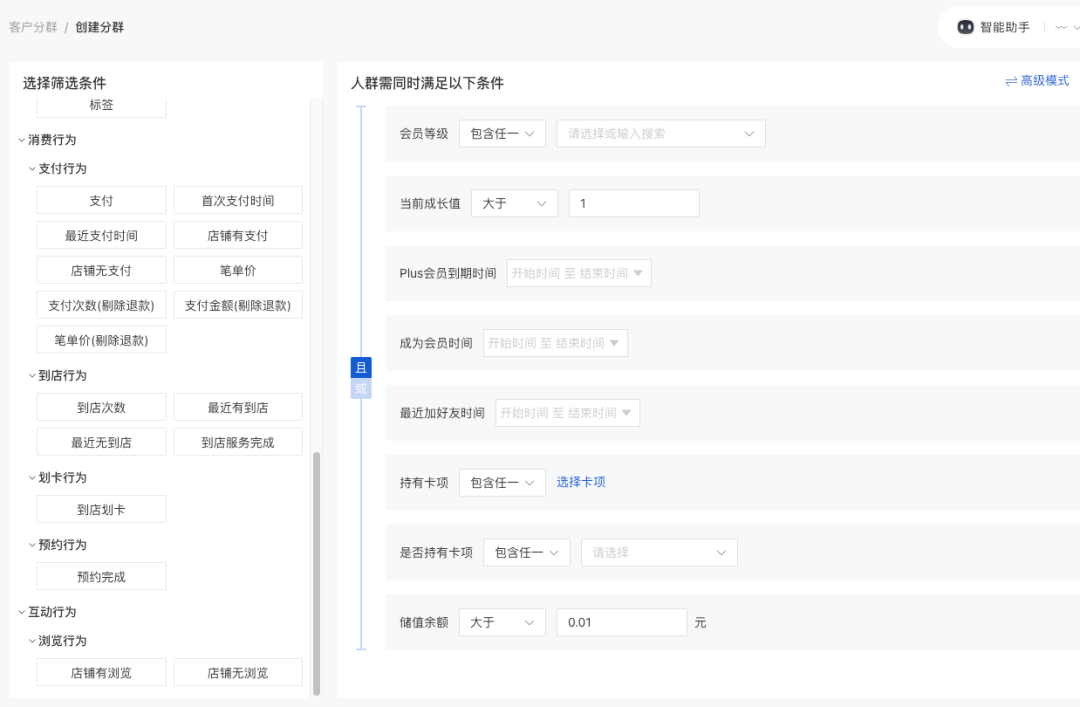Image resolution: width=1080 pixels, height=707 pixels.
Task: Open the 会员等级 包含任一 dropdown
Action: pyautogui.click(x=502, y=133)
